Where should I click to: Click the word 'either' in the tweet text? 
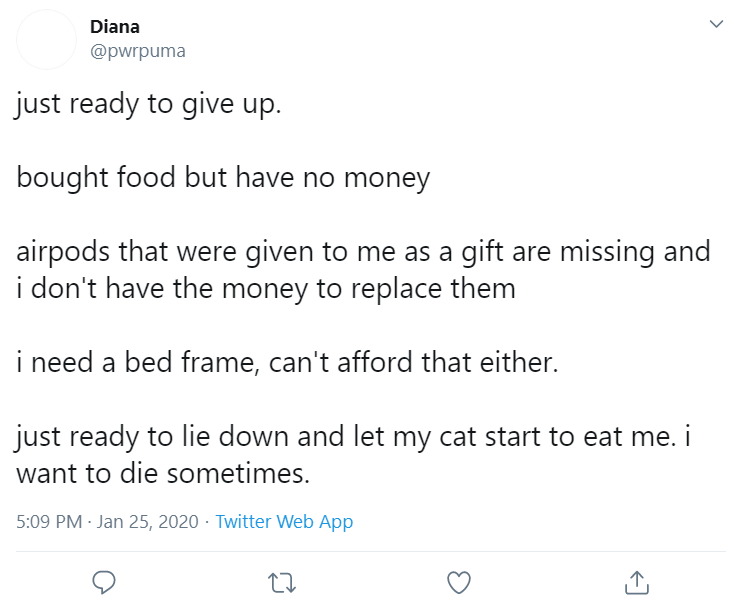pyautogui.click(x=516, y=363)
